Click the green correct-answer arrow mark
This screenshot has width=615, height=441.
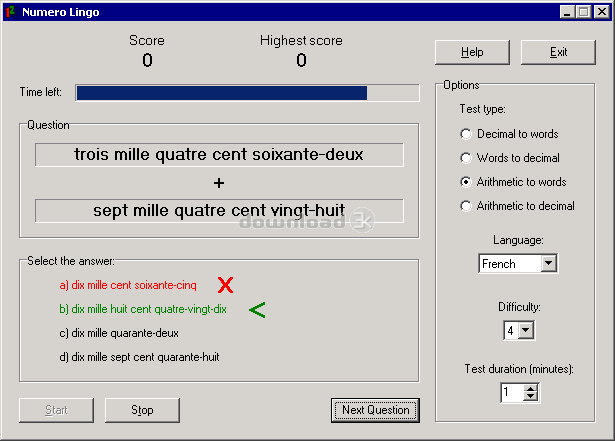pos(257,310)
